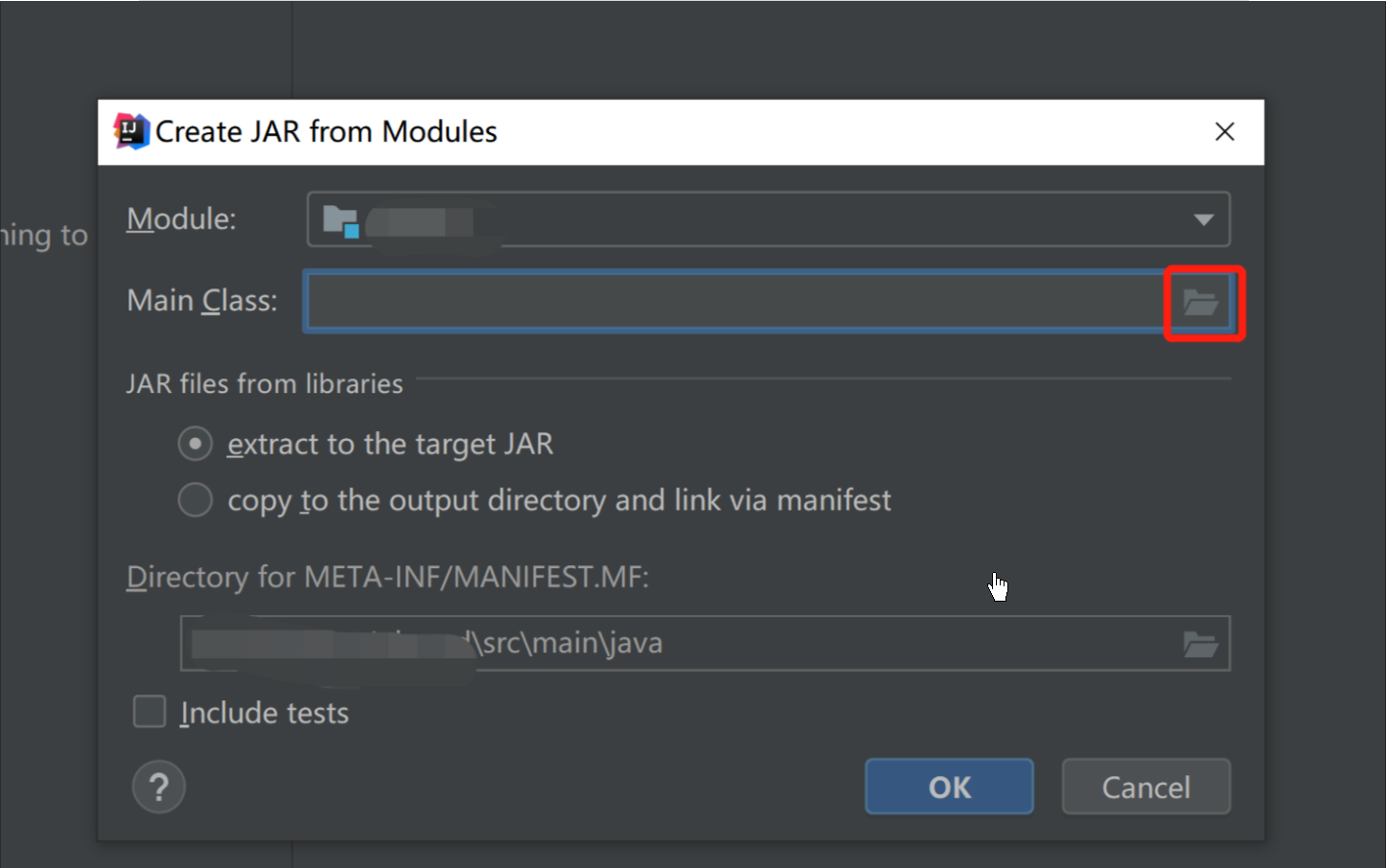Click the "JAR files from libraries" section heading
This screenshot has height=868, width=1386.
click(x=265, y=383)
